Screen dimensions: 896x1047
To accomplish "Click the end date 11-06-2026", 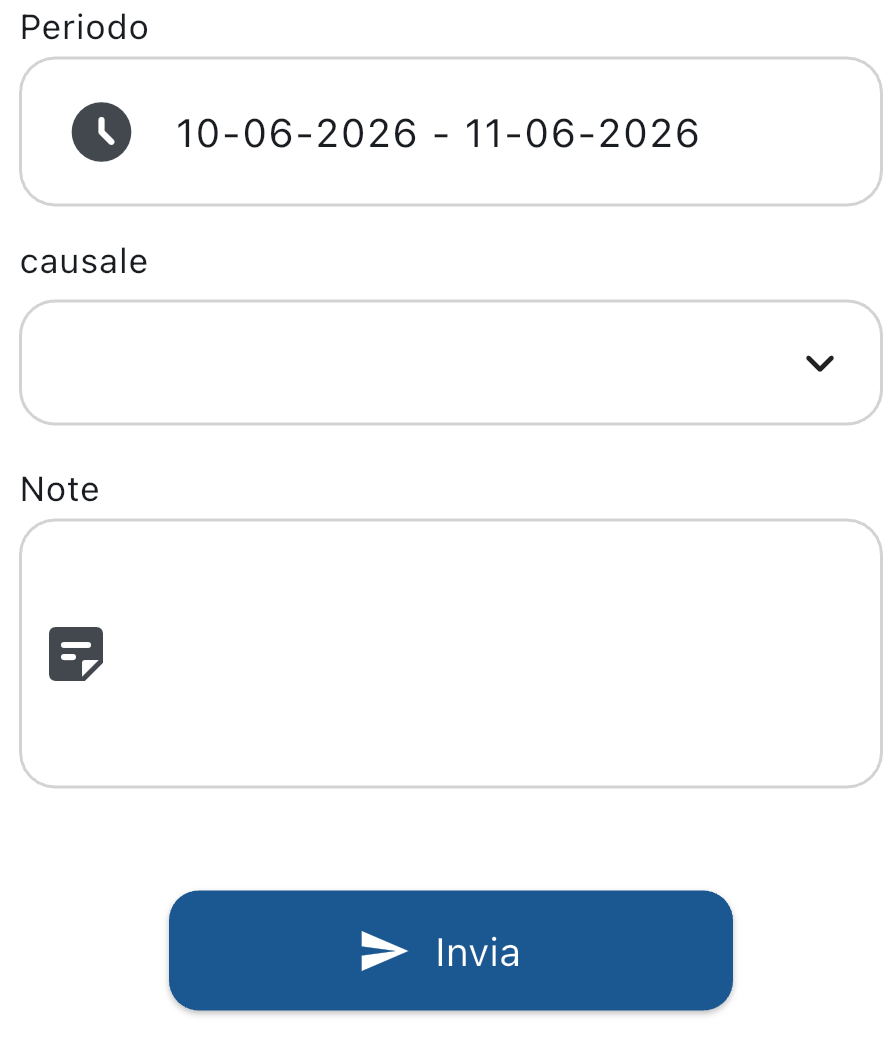I will tap(582, 133).
